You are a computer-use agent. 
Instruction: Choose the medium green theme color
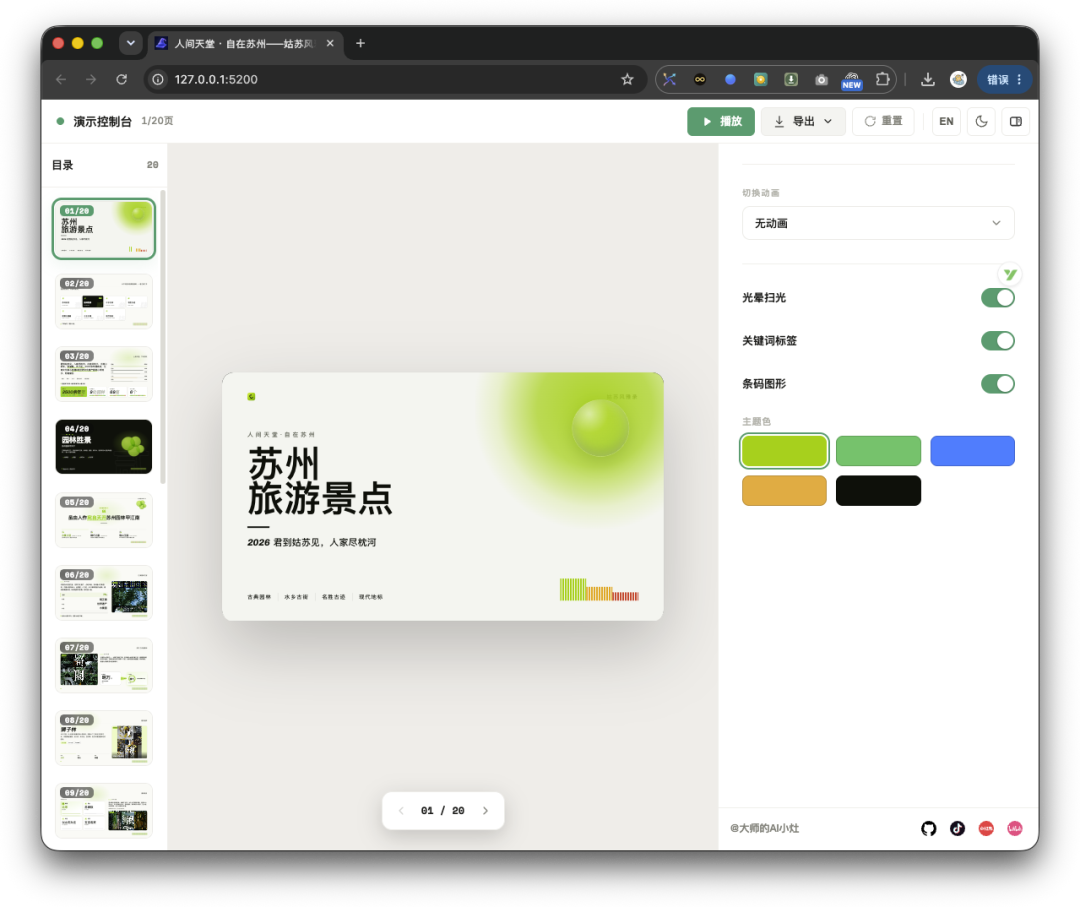[x=878, y=451]
